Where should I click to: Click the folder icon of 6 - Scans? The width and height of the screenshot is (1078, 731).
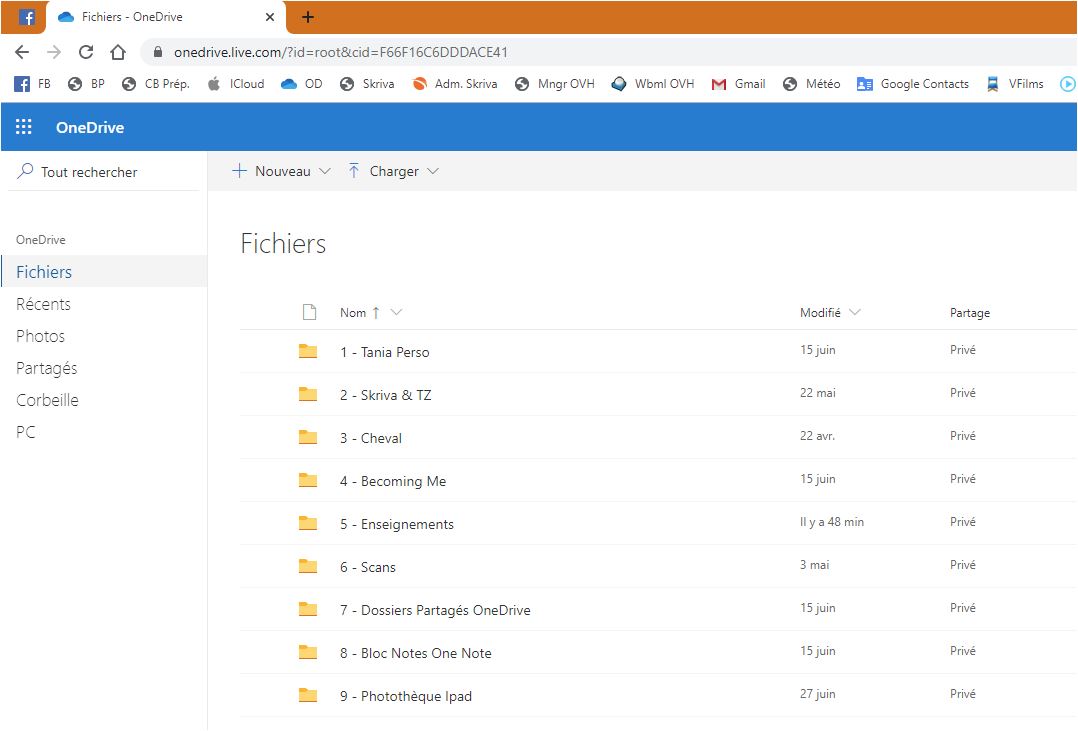[308, 566]
